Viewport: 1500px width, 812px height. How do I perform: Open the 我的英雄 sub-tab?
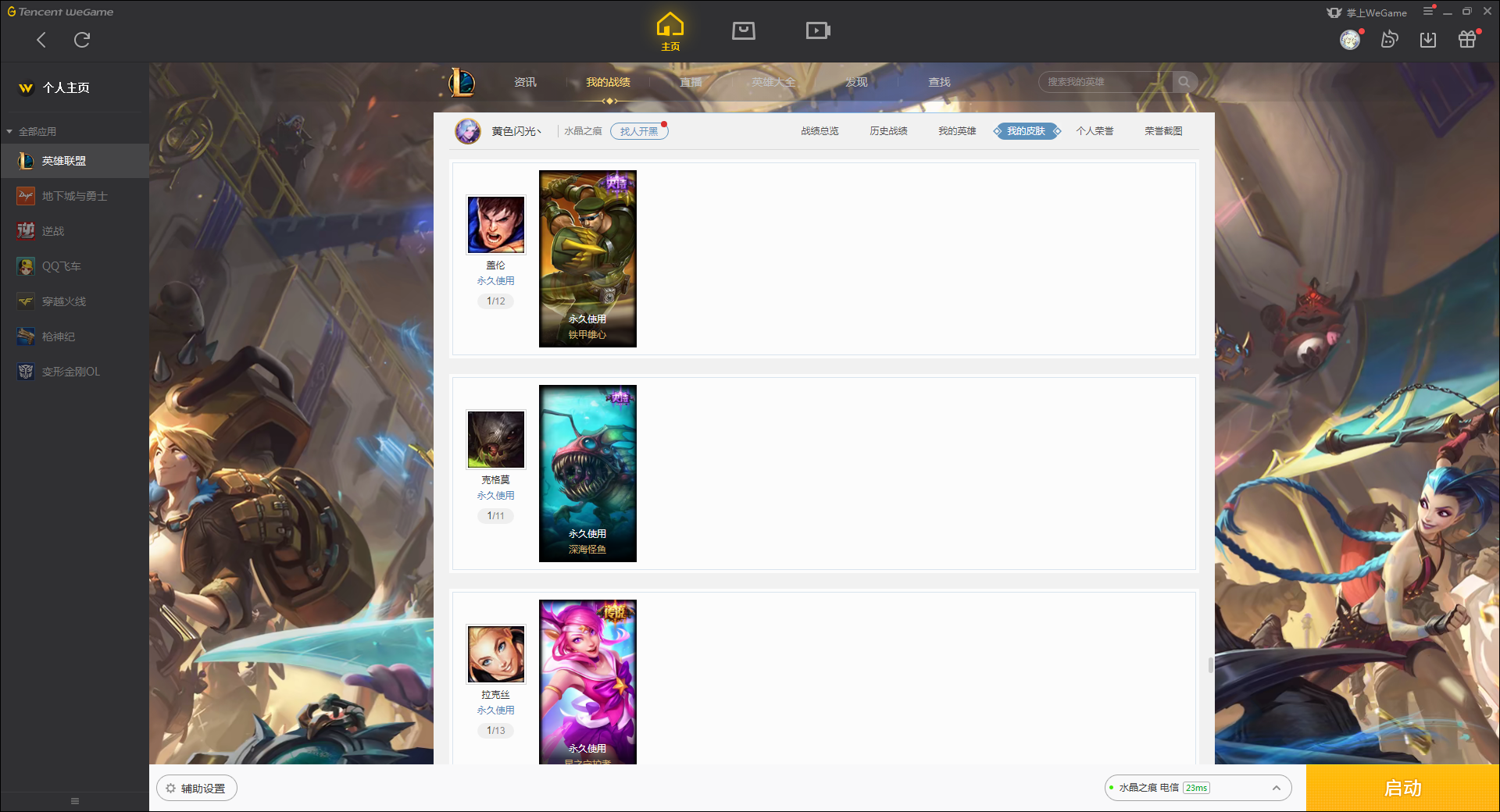(957, 131)
